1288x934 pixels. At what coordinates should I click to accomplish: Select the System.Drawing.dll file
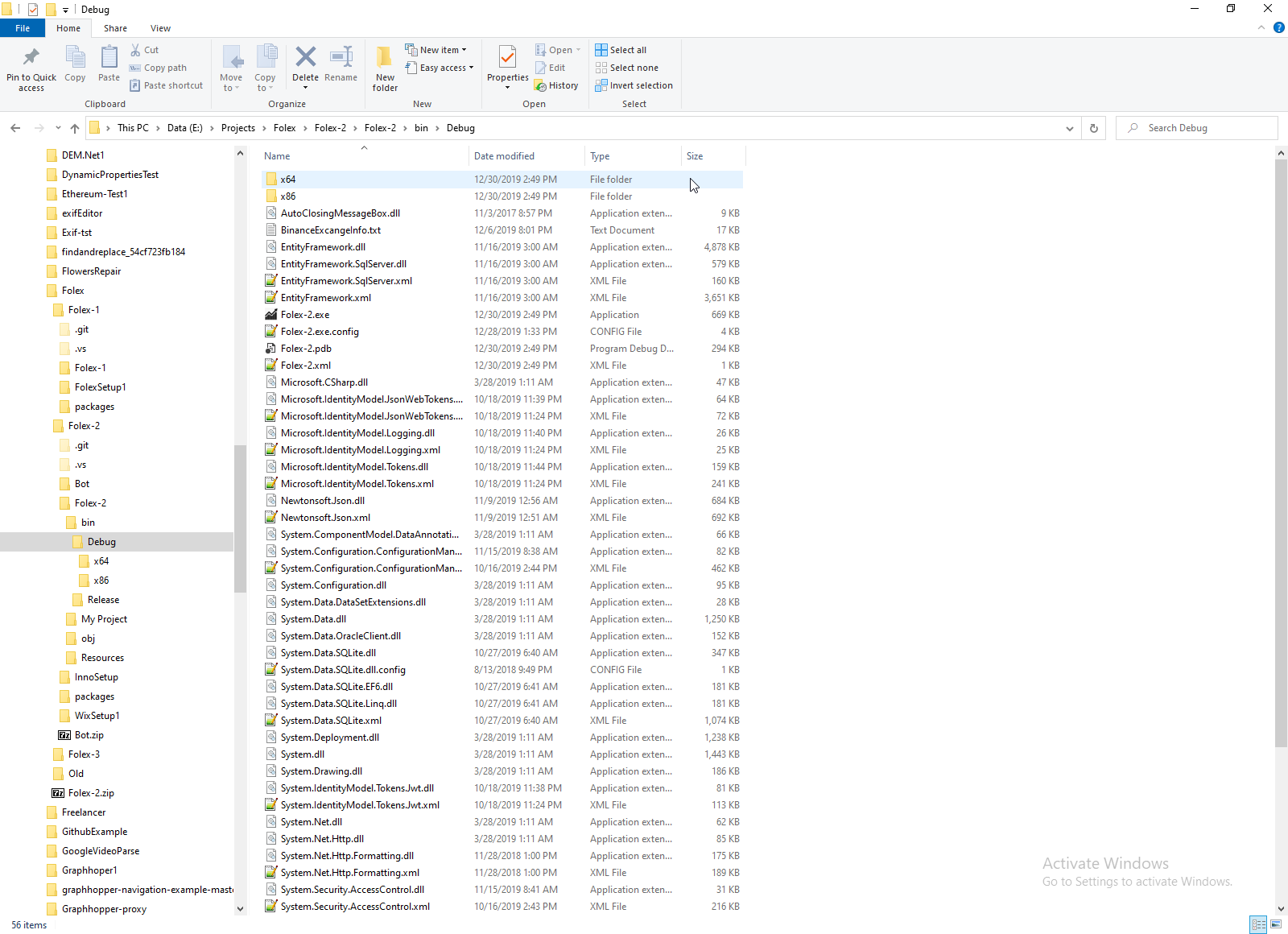pos(502,771)
